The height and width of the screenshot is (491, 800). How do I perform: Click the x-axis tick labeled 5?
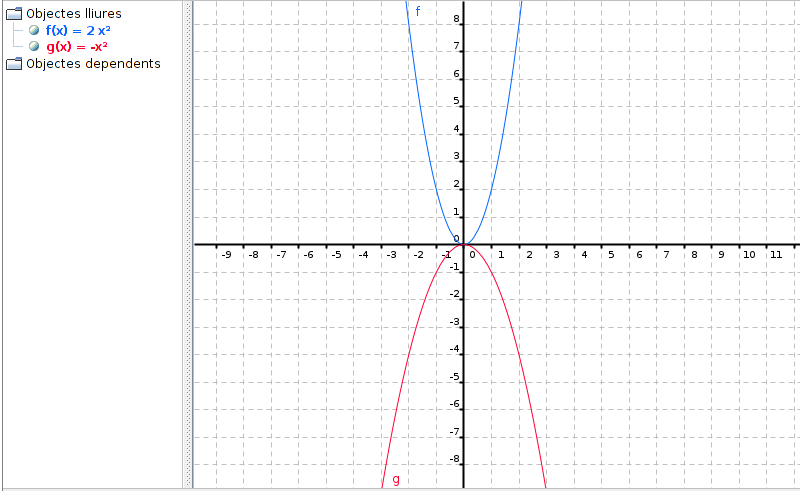click(611, 255)
